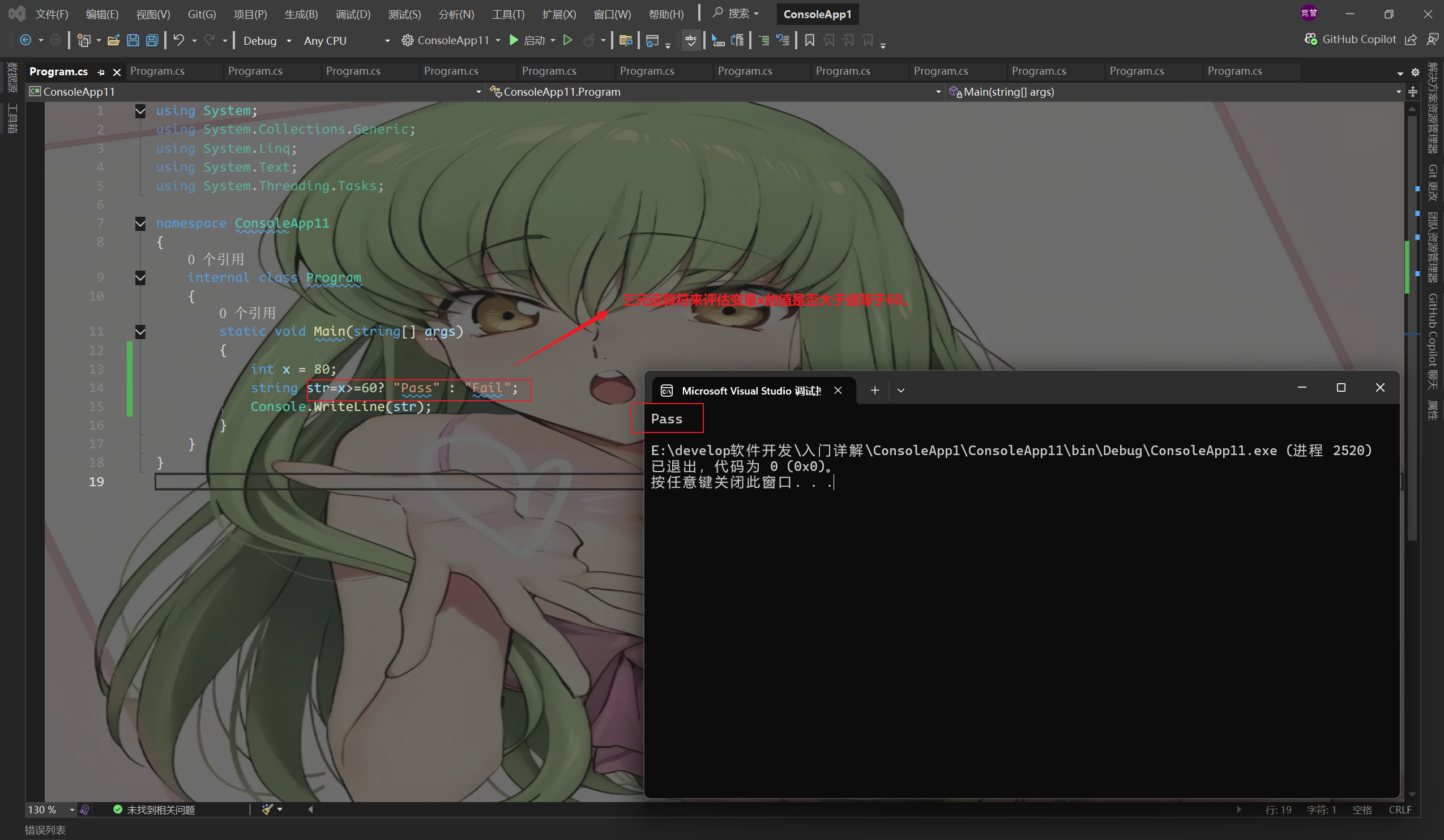Save the current file with Save icon
The width and height of the screenshot is (1444, 840).
tap(133, 40)
